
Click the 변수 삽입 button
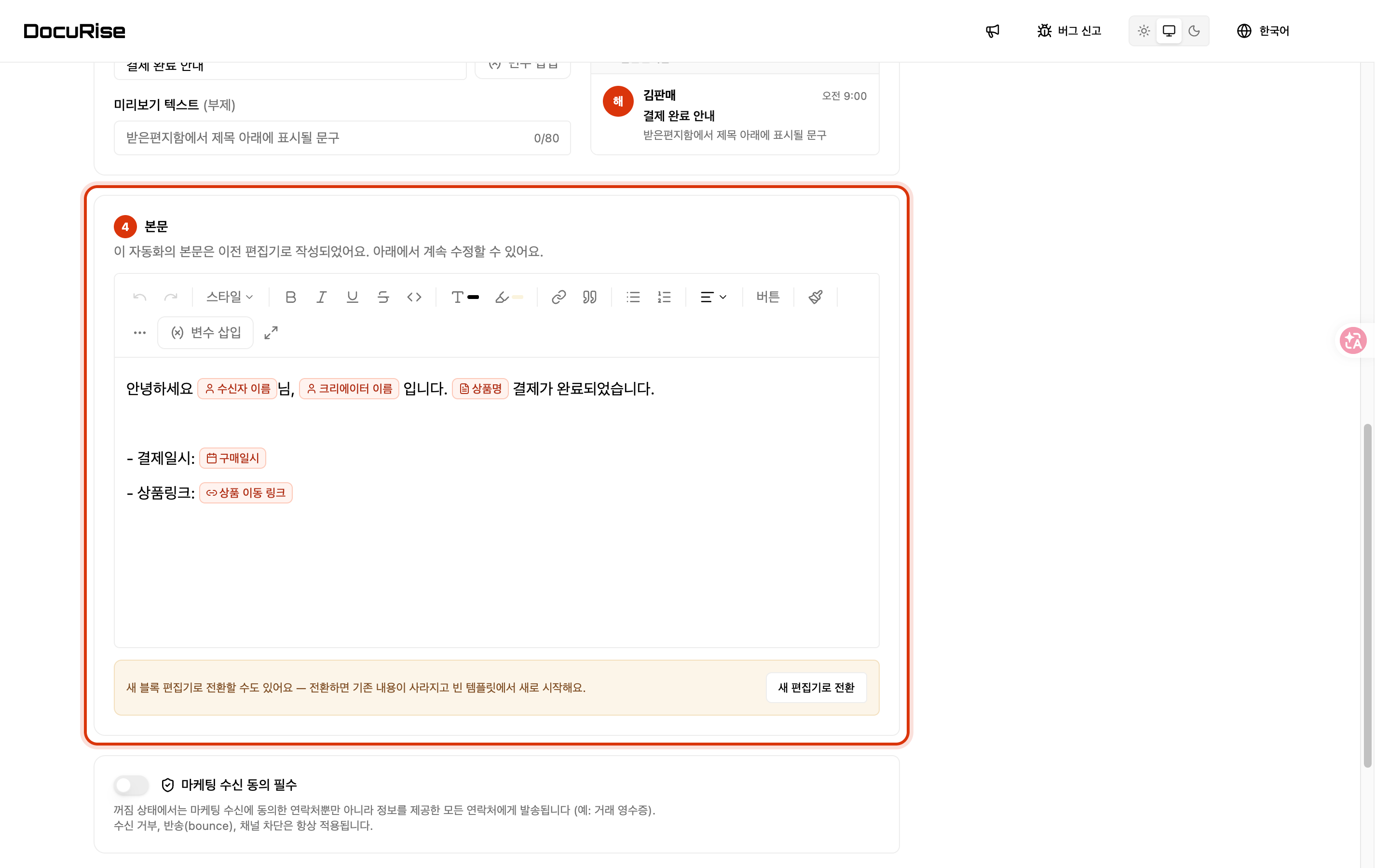(x=205, y=332)
